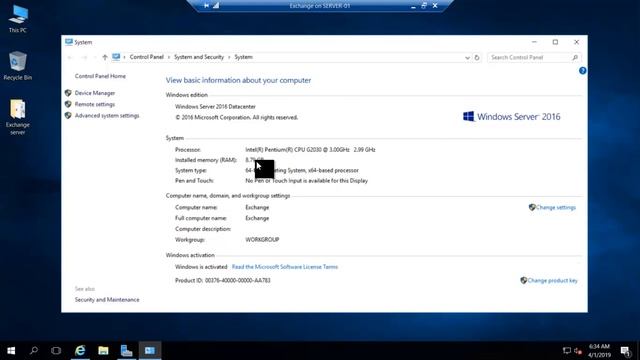The width and height of the screenshot is (640, 360).
Task: Launch Internet Explorer from taskbar
Action: click(80, 351)
